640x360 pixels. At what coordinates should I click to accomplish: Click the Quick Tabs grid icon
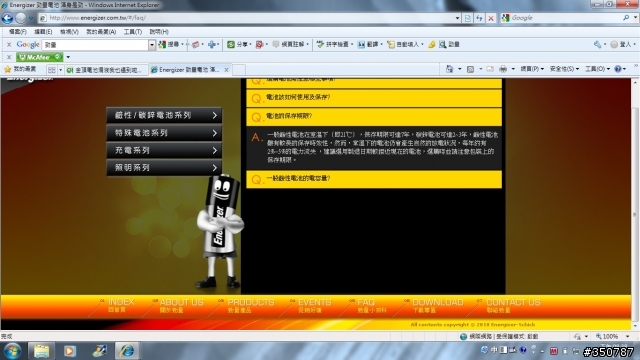click(x=51, y=70)
